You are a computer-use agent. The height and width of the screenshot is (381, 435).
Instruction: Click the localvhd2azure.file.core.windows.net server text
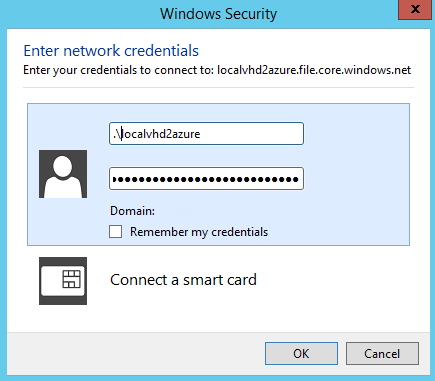pos(314,70)
